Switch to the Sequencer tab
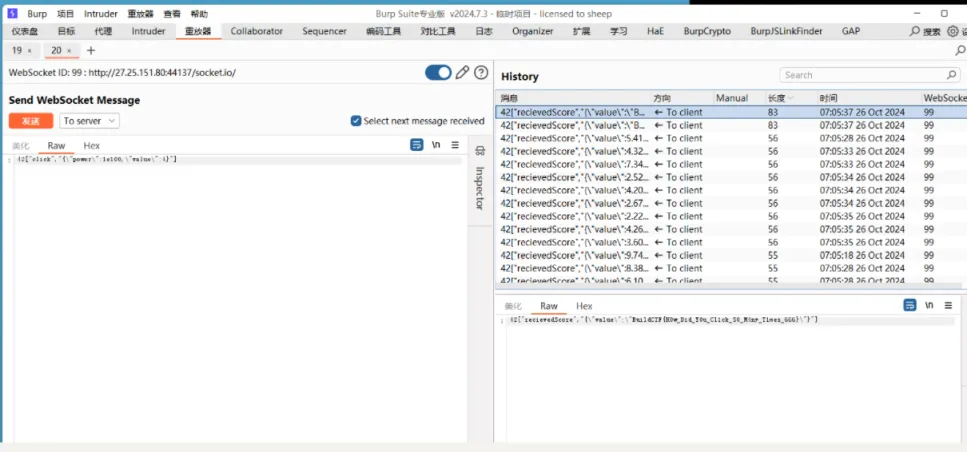 [324, 31]
